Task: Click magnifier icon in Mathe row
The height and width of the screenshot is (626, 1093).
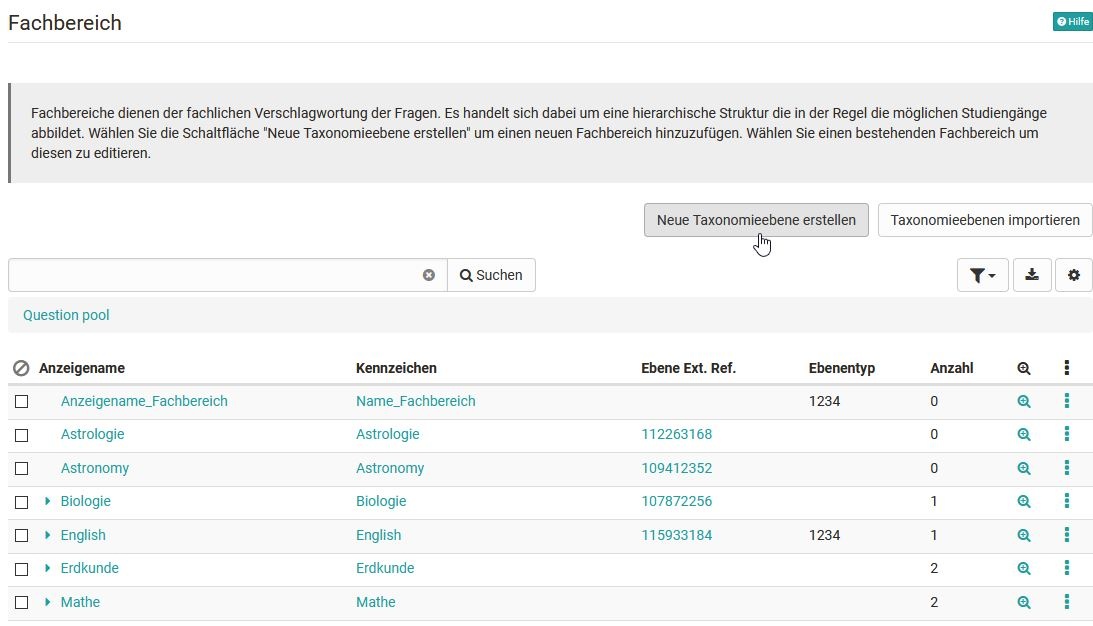Action: click(x=1023, y=602)
